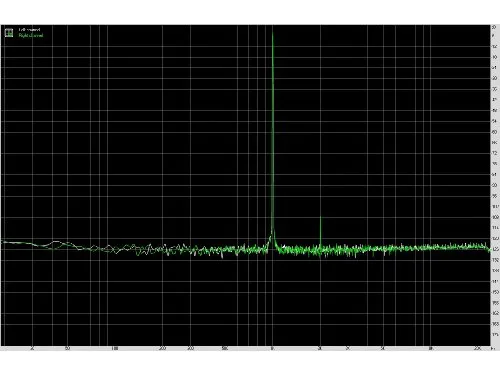Image resolution: width=500 pixels, height=375 pixels.
Task: Click the 100 frequency axis label
Action: tap(115, 349)
